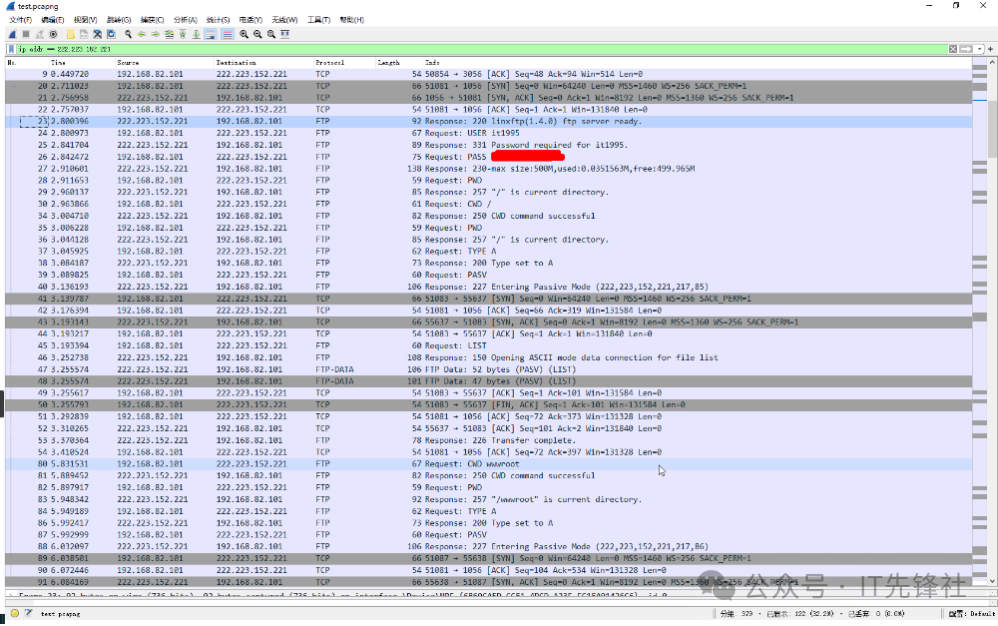Expand the Frame 23 details tree
This screenshot has width=998, height=626.
coord(10,594)
